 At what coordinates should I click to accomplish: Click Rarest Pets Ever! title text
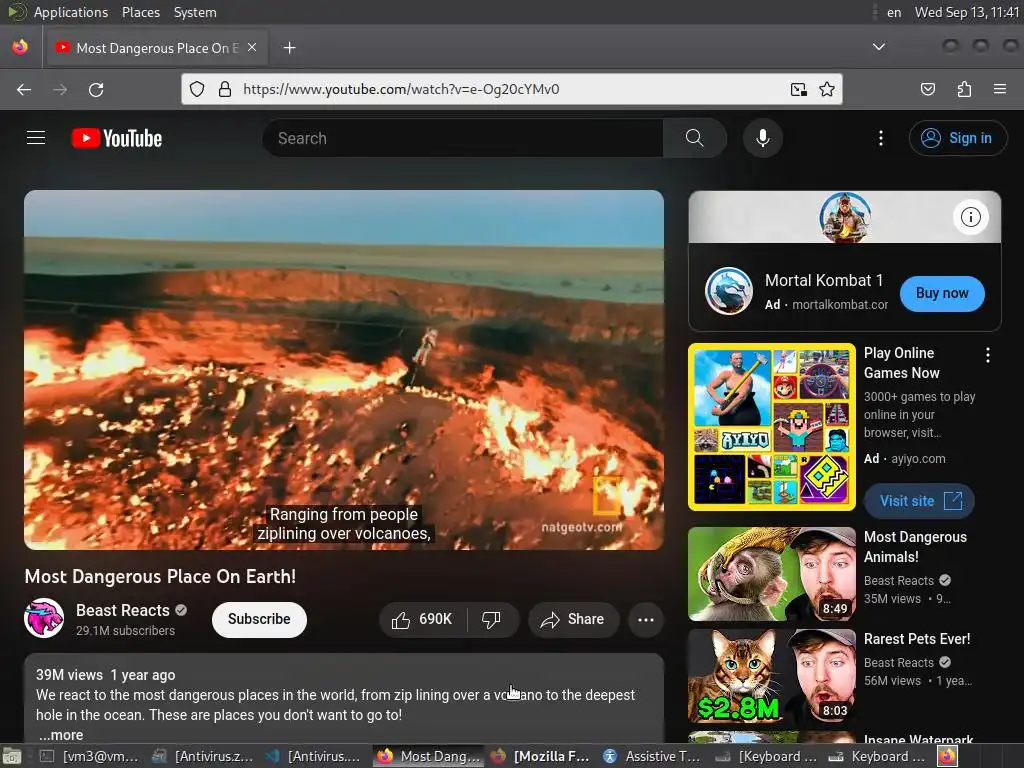[x=917, y=639]
